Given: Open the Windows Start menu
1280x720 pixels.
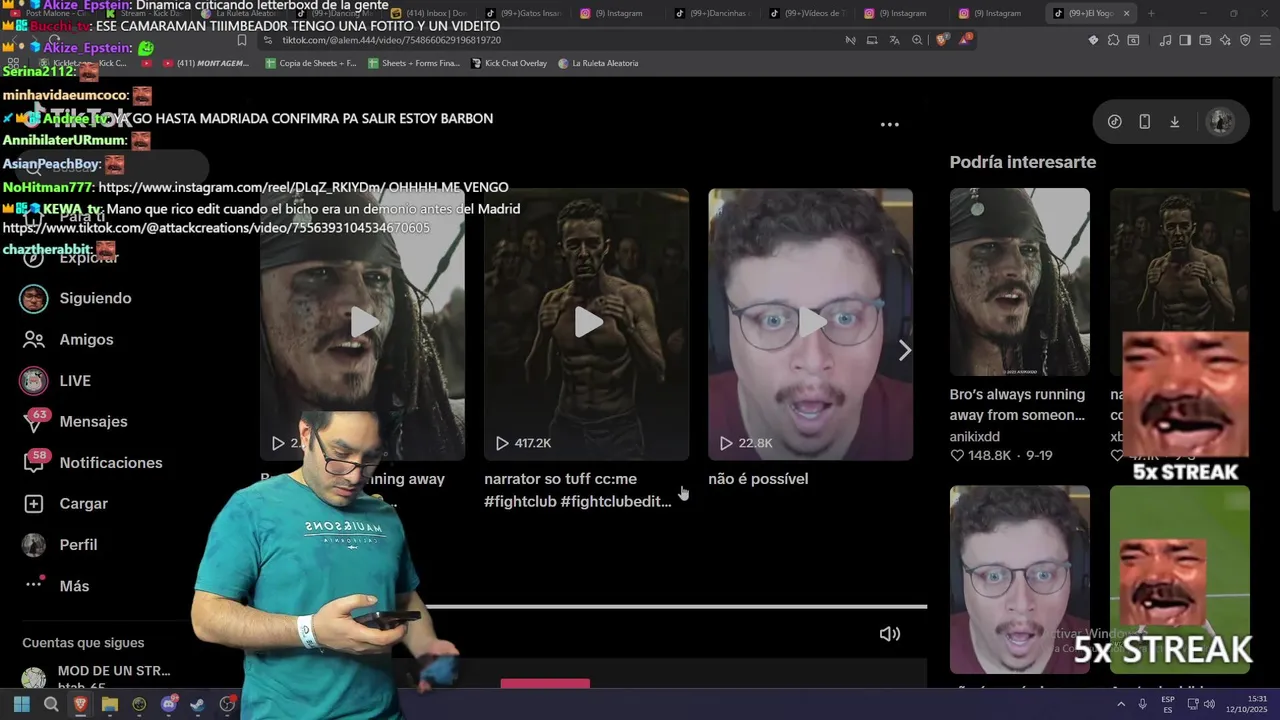Looking at the screenshot, I should coord(21,705).
